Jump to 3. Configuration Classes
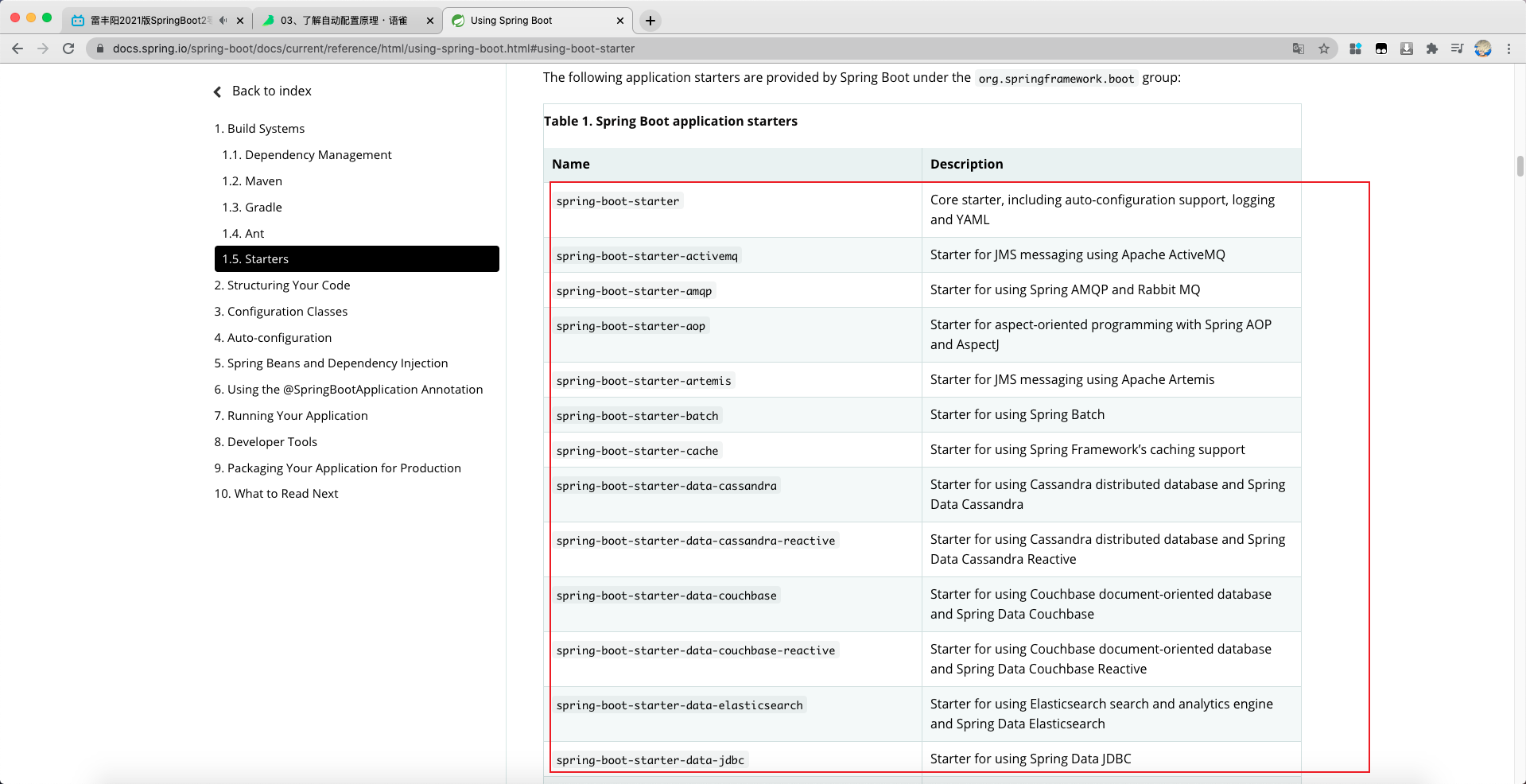The image size is (1526, 784). (x=281, y=312)
